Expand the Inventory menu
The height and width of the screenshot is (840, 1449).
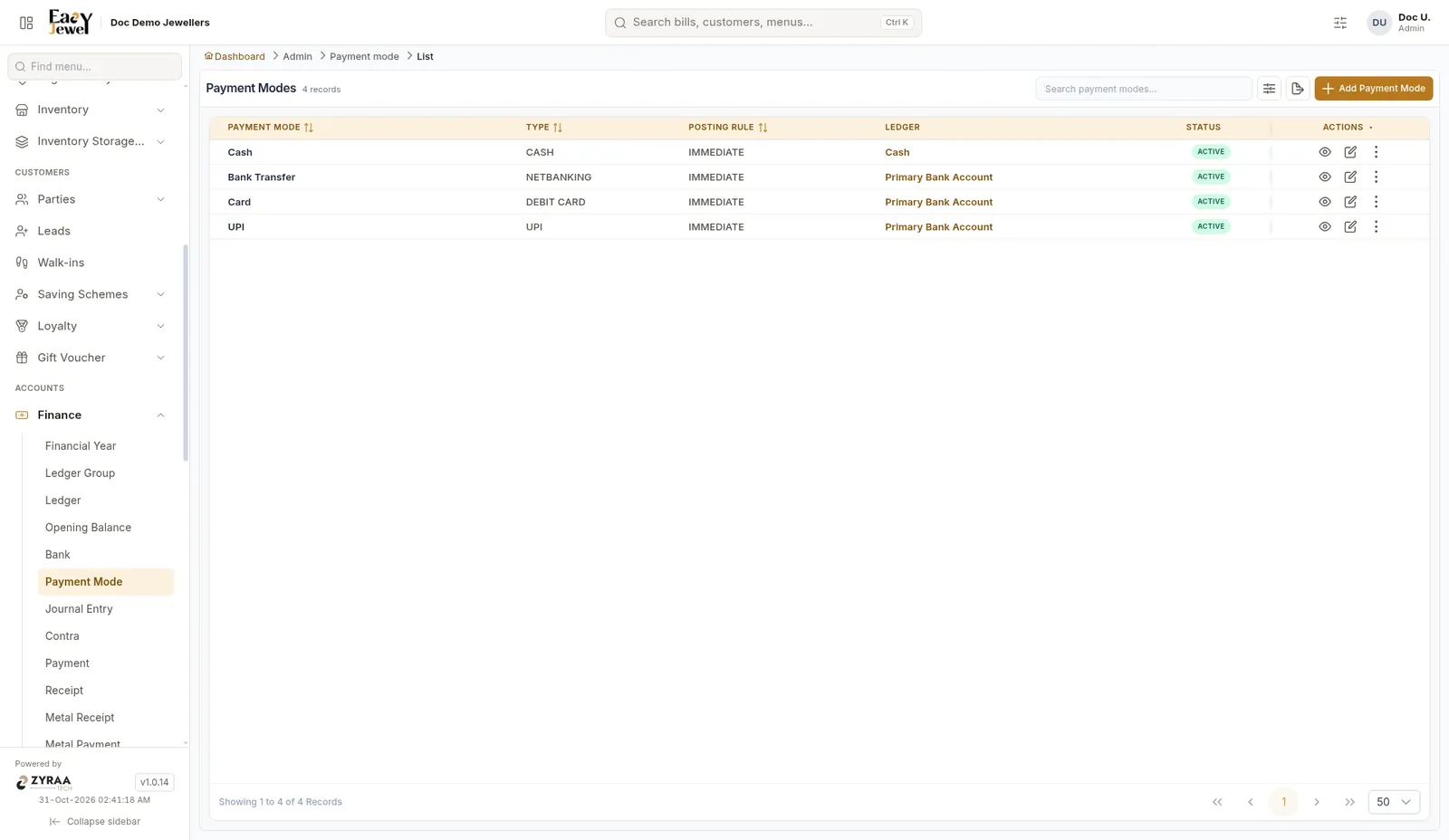[91, 110]
